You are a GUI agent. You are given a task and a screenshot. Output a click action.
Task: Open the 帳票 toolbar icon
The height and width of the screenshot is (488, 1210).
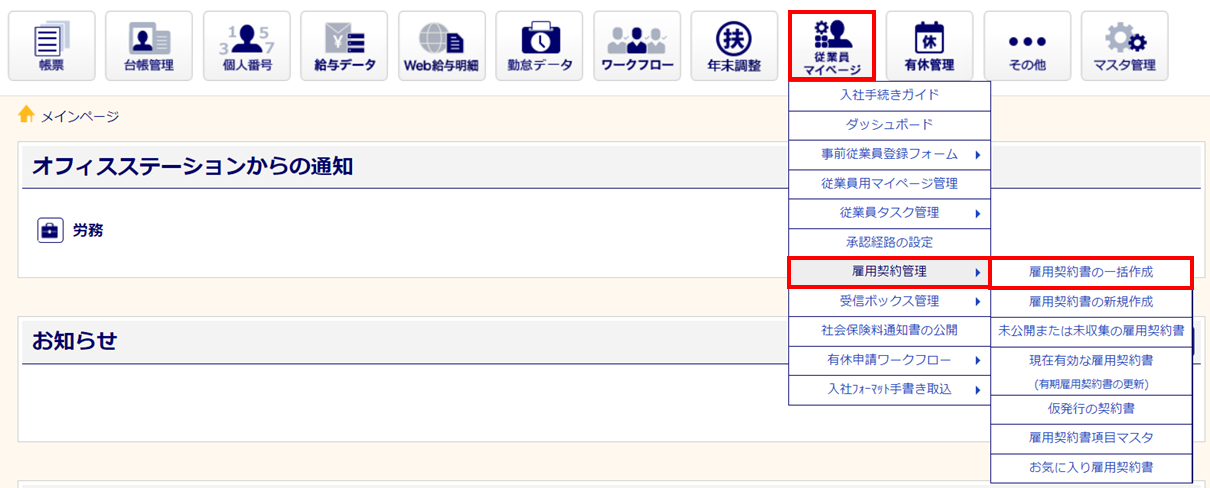tap(51, 46)
